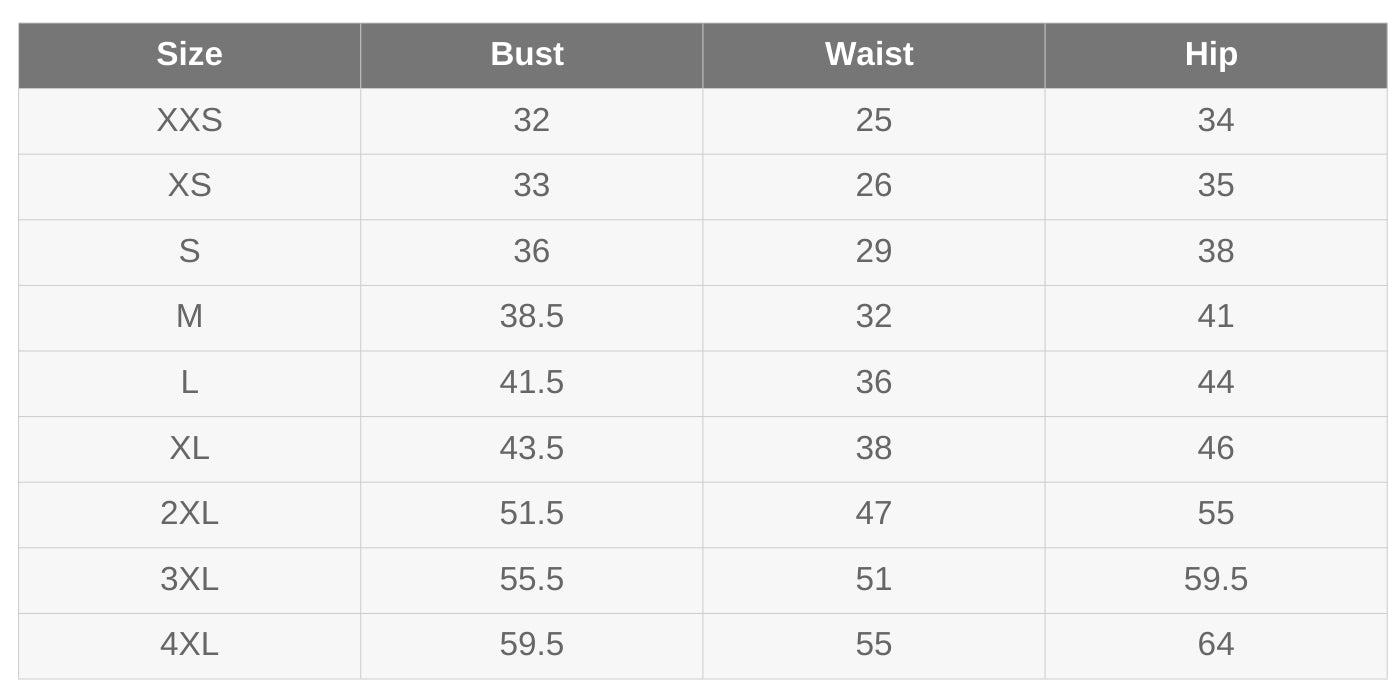1400x700 pixels.
Task: Click the hip value 64 for 4XL
Action: click(x=1215, y=645)
